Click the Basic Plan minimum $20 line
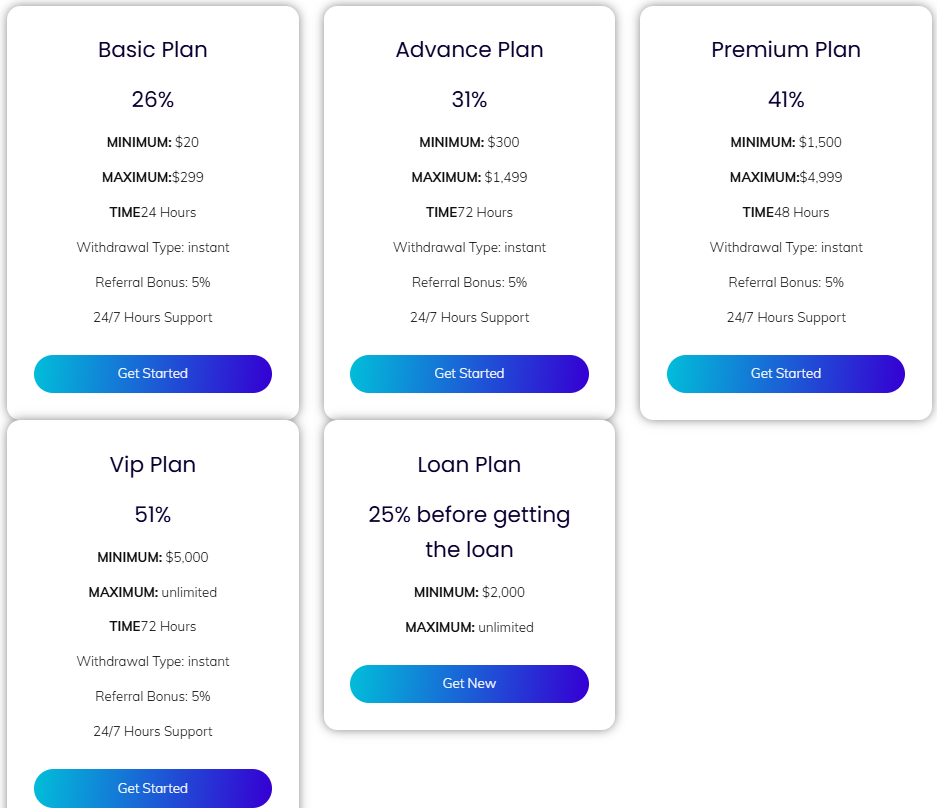This screenshot has height=808, width=937. coord(153,142)
